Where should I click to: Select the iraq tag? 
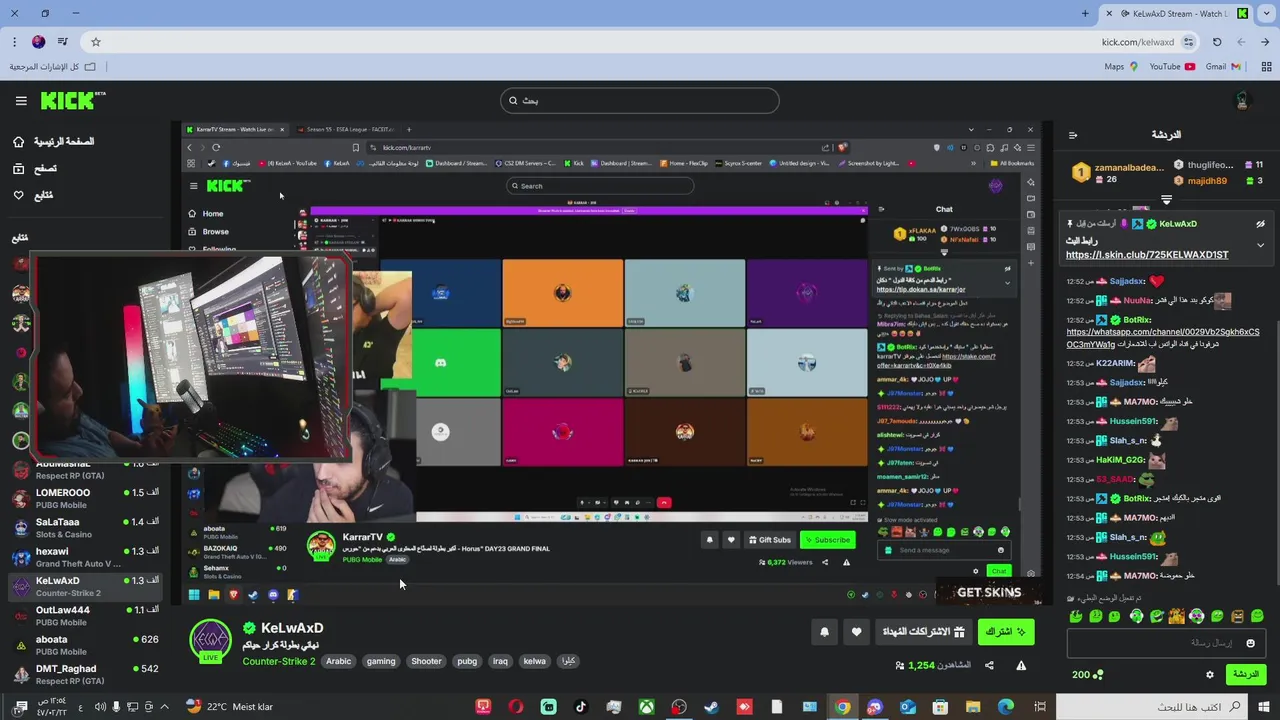[x=500, y=661]
